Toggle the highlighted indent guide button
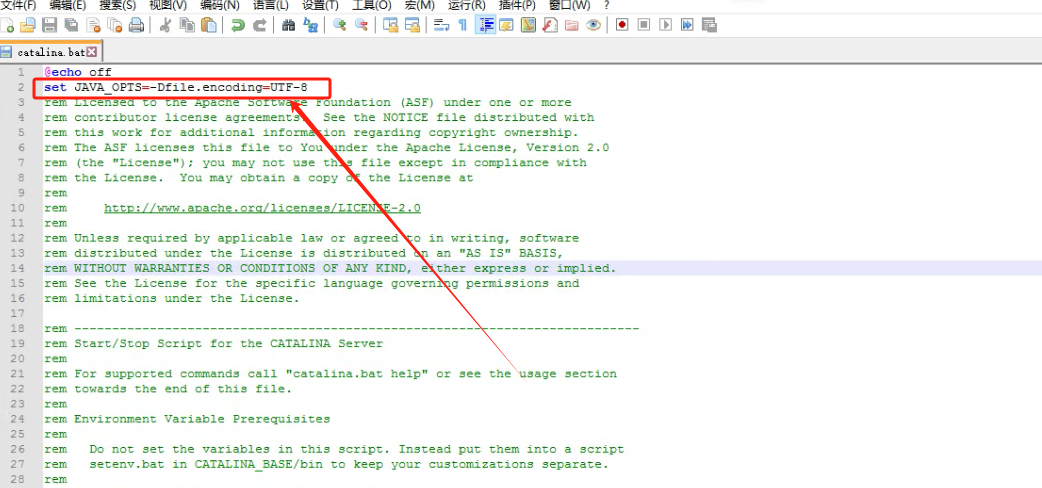1042x488 pixels. [x=486, y=25]
